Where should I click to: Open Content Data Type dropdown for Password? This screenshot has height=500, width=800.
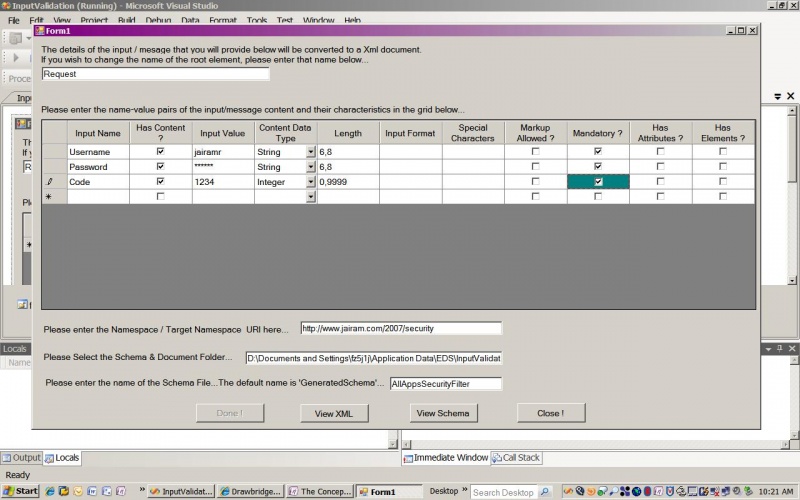point(311,167)
